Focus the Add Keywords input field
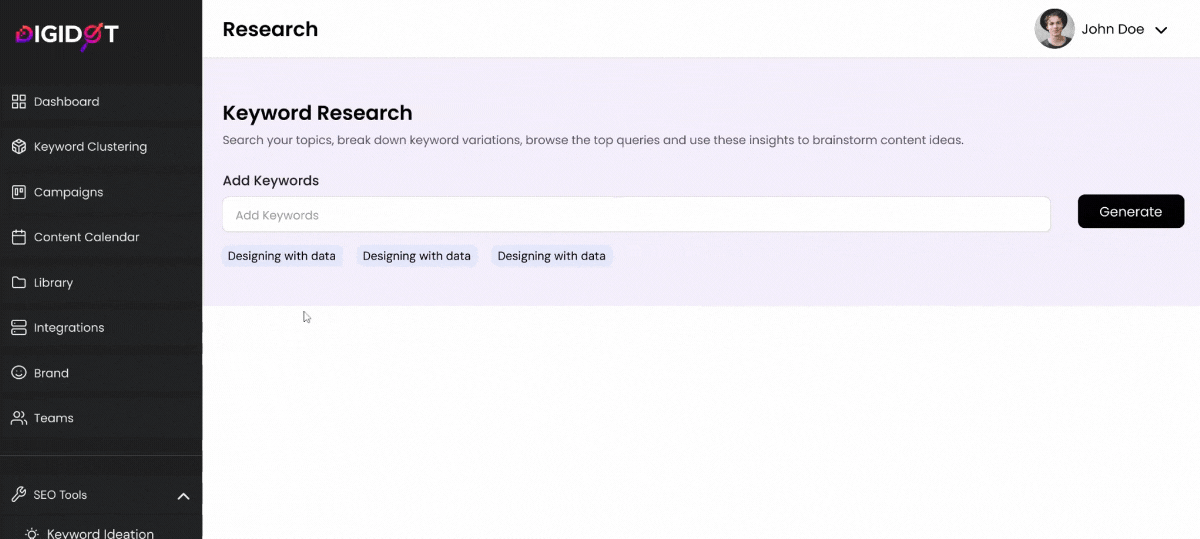The image size is (1200, 539). (636, 214)
